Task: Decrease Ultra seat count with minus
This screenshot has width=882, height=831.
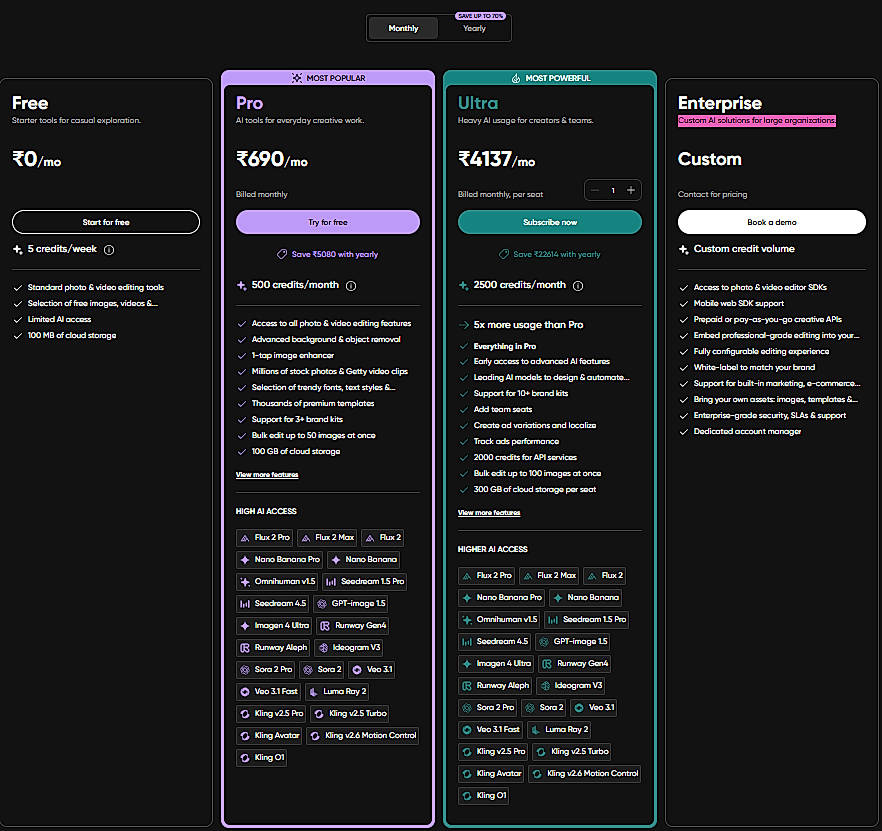Action: (x=595, y=190)
